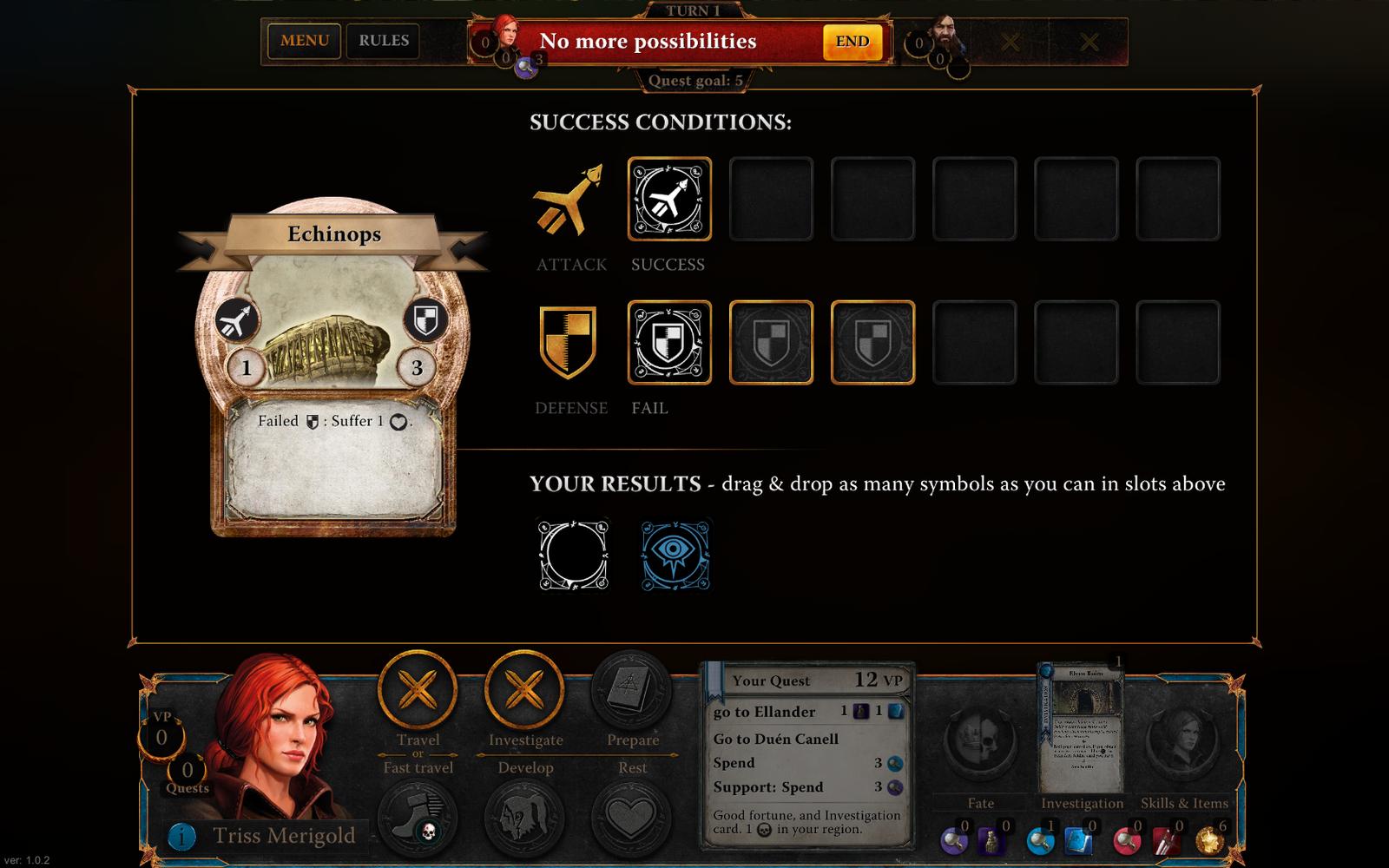The image size is (1389, 868).
Task: Select the Rest heart action icon
Action: click(x=631, y=817)
